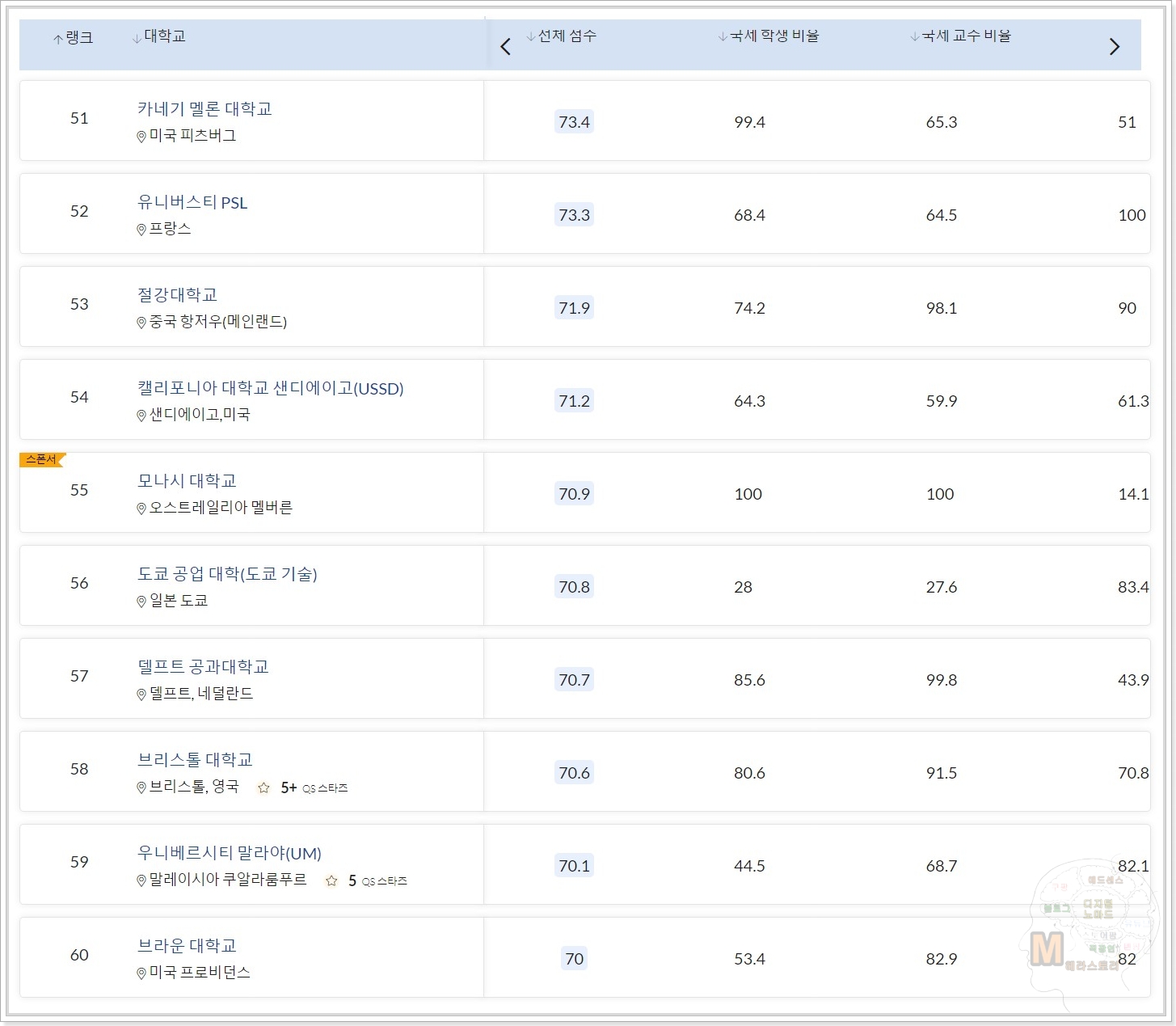Image resolution: width=1176 pixels, height=1026 pixels.
Task: Click rank number 55
Action: click(x=79, y=490)
